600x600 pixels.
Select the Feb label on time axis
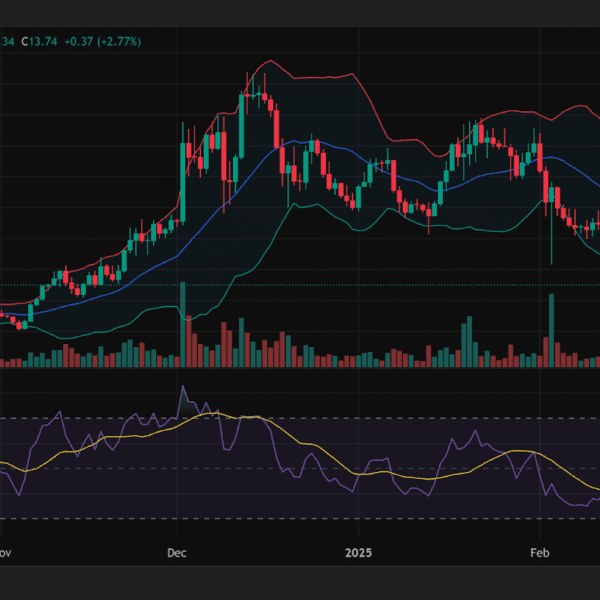coord(539,552)
